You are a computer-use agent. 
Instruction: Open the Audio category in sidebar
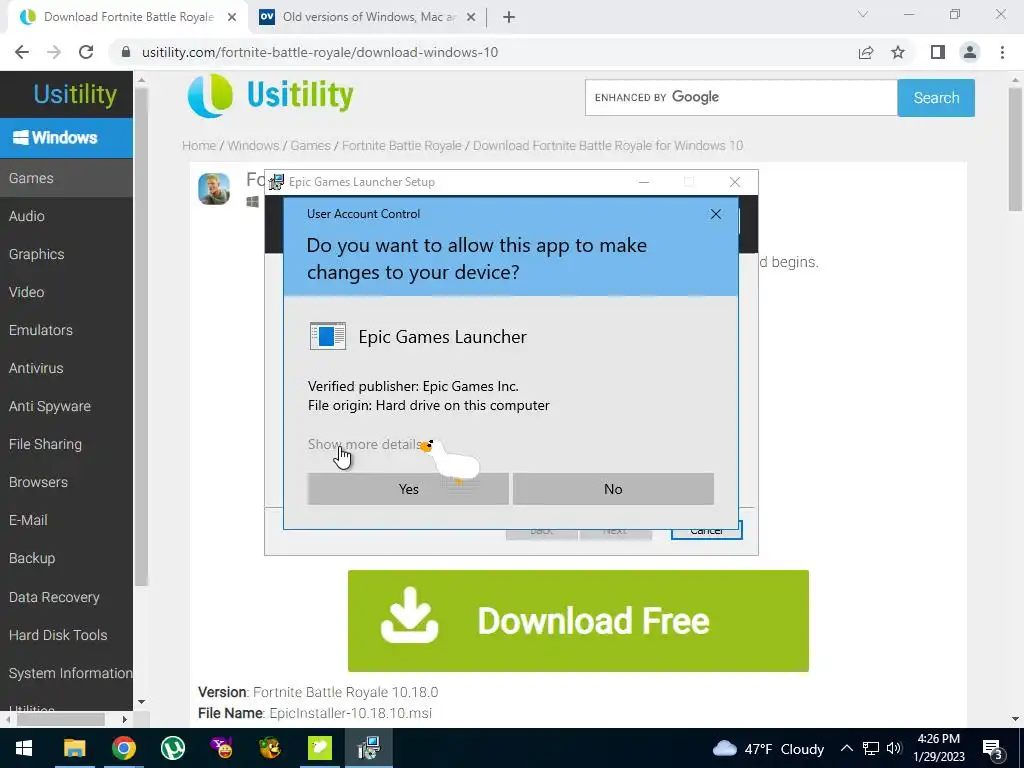(66, 216)
